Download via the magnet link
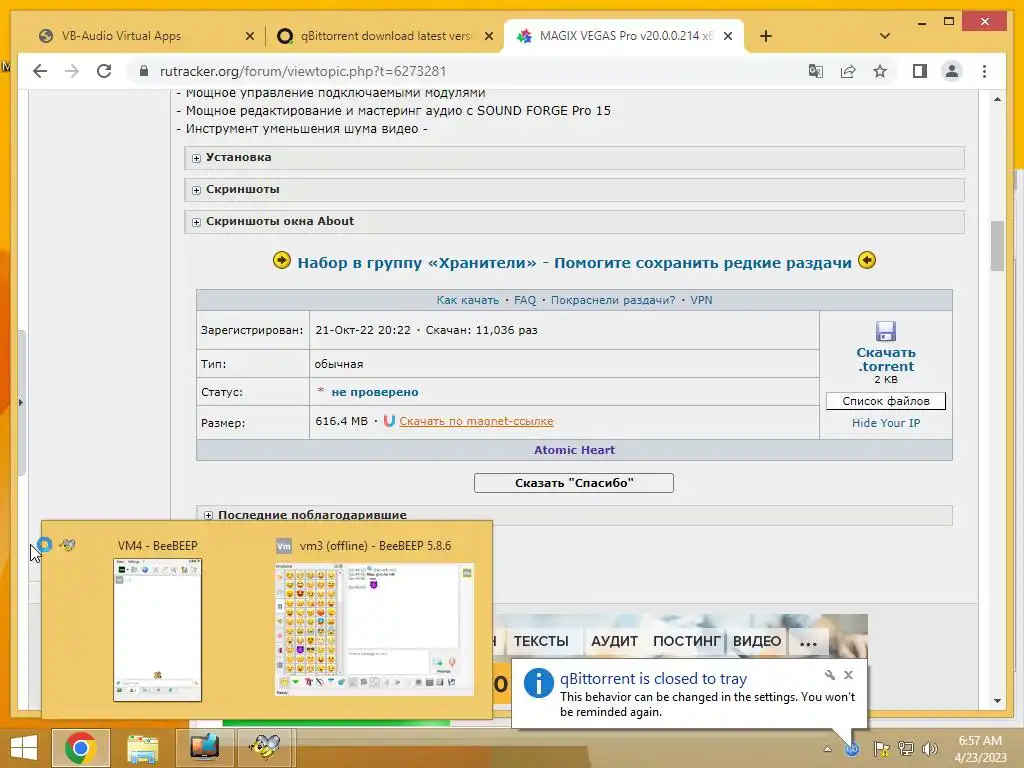The height and width of the screenshot is (768, 1024). point(476,421)
